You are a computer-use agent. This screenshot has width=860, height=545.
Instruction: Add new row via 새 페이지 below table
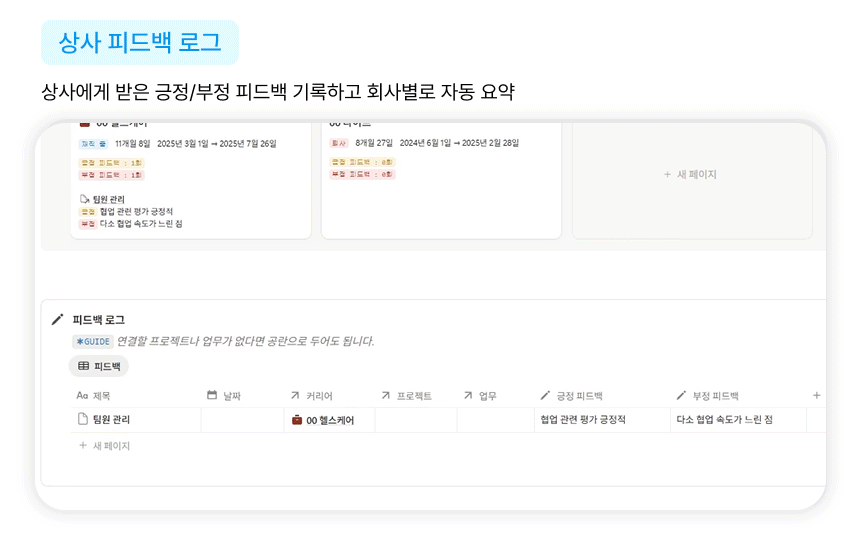110,446
